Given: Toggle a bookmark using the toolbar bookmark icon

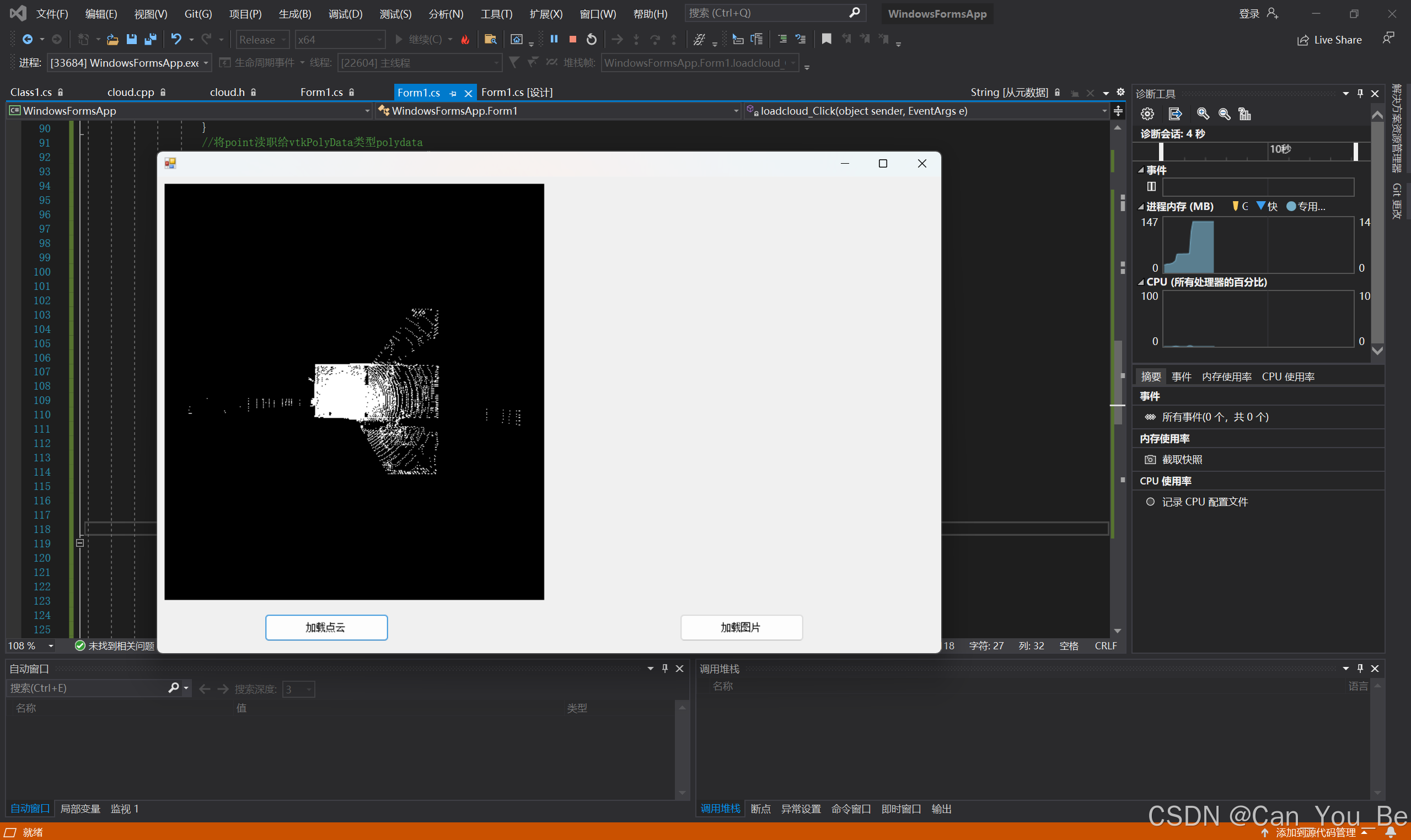Looking at the screenshot, I should click(826, 39).
